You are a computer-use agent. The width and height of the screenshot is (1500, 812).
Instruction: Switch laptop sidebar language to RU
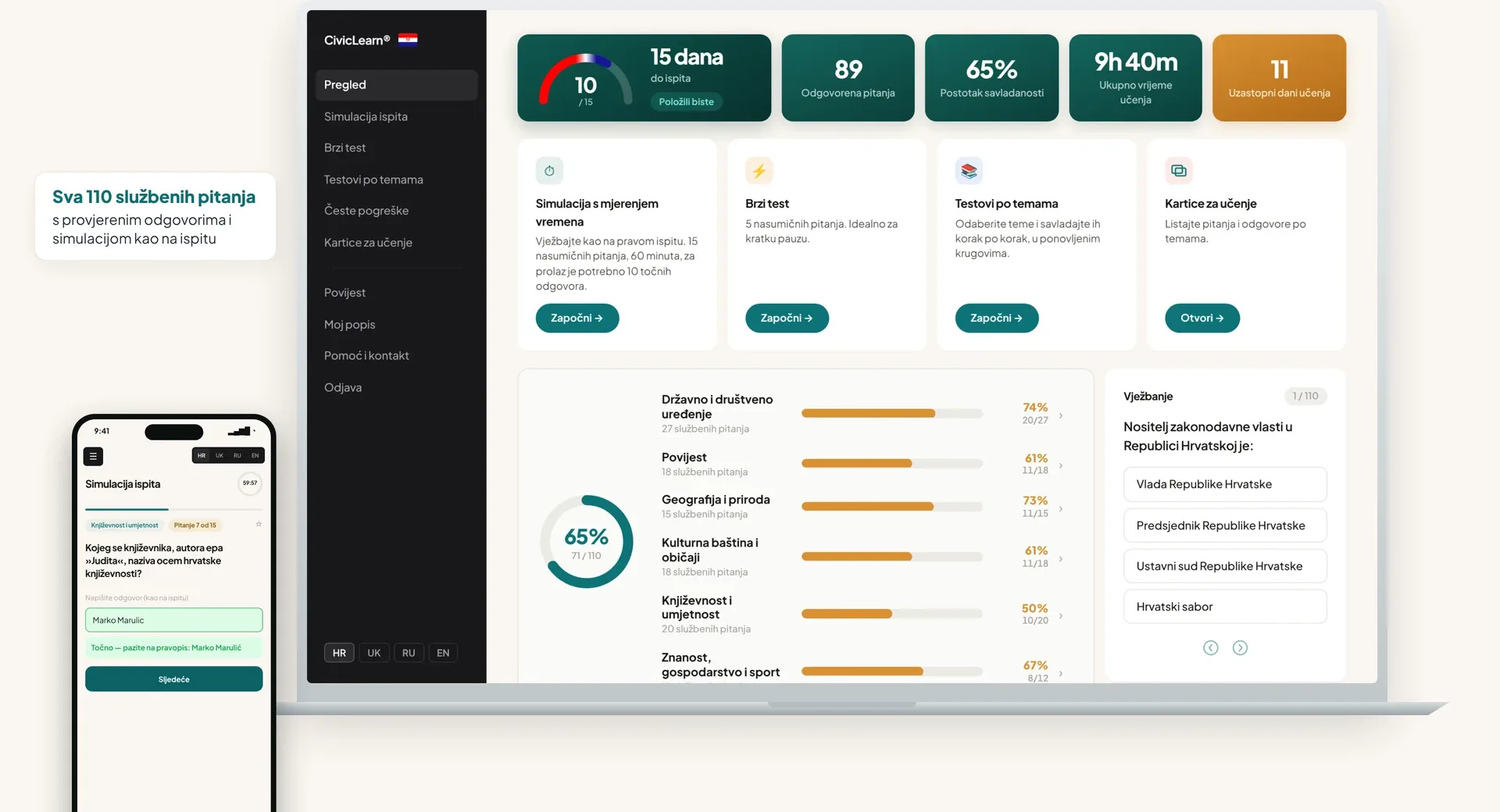[409, 653]
